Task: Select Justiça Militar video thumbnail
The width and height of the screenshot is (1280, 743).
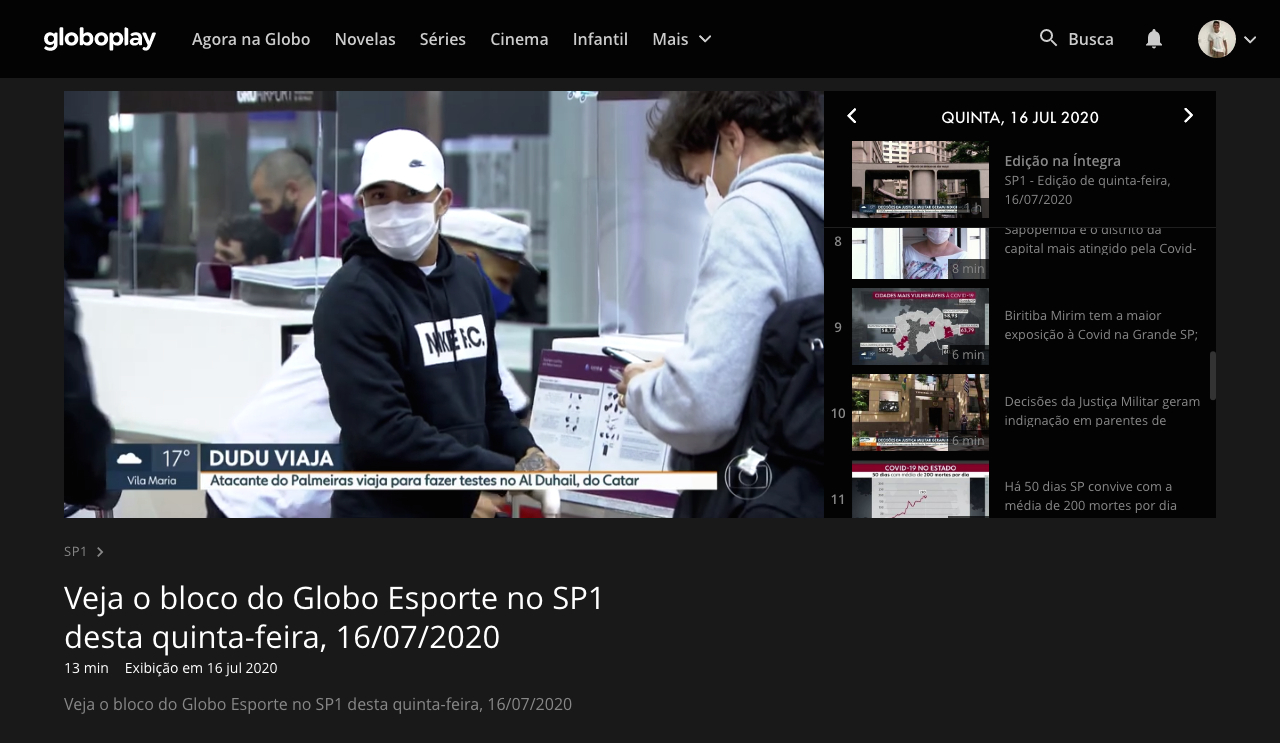Action: (920, 412)
